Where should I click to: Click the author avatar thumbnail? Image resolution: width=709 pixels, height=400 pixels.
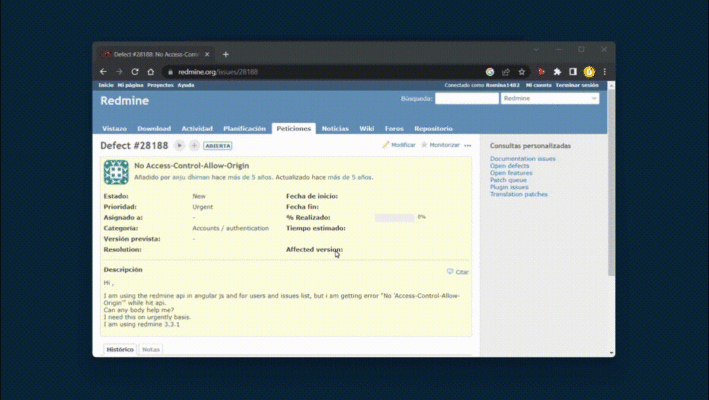tap(116, 172)
